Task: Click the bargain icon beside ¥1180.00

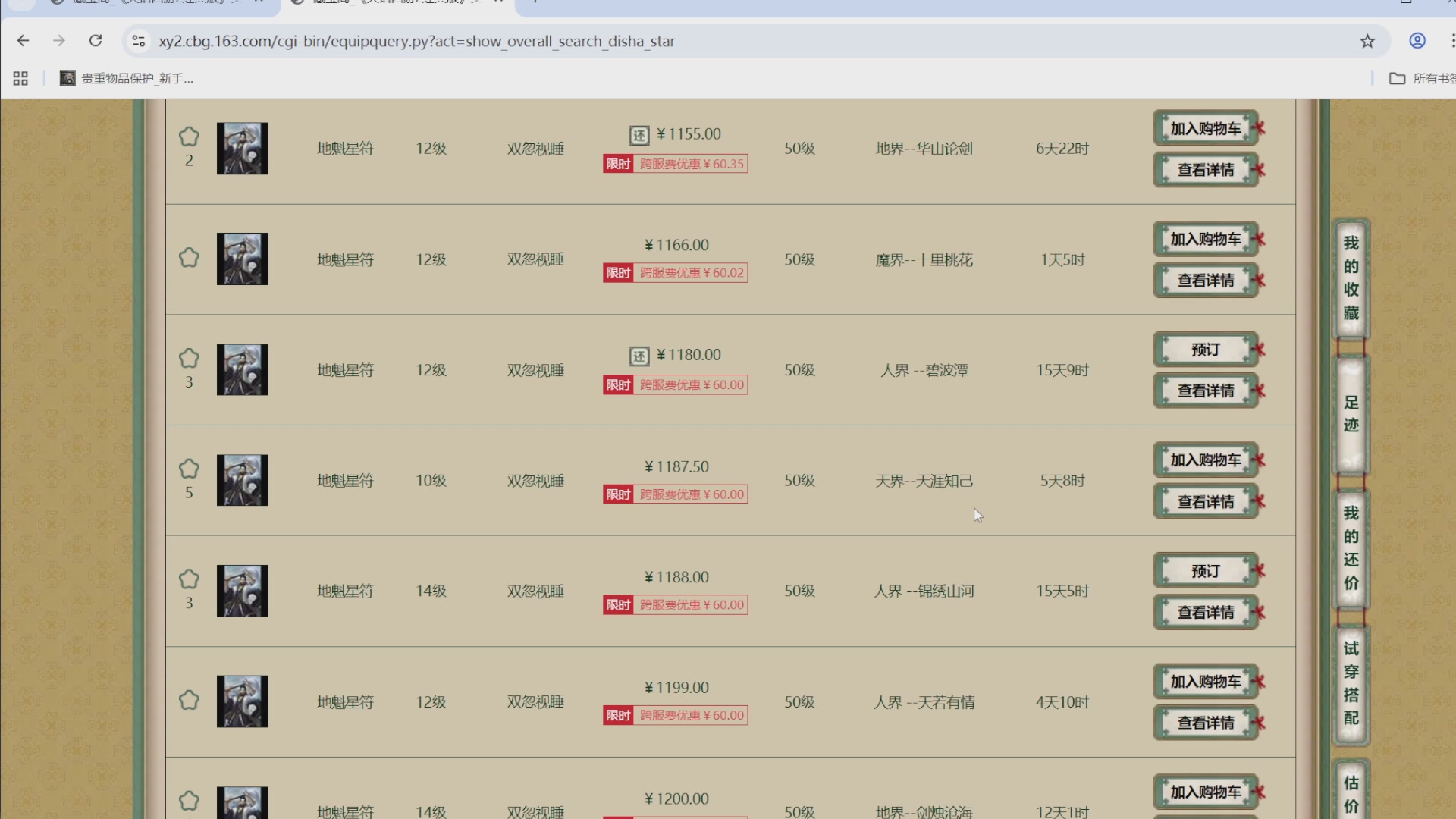Action: point(639,356)
